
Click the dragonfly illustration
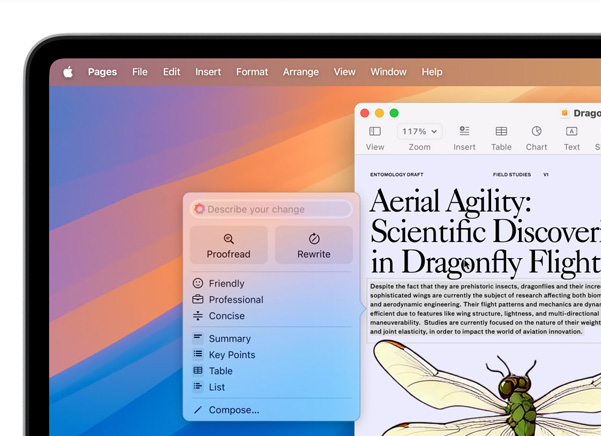488,388
